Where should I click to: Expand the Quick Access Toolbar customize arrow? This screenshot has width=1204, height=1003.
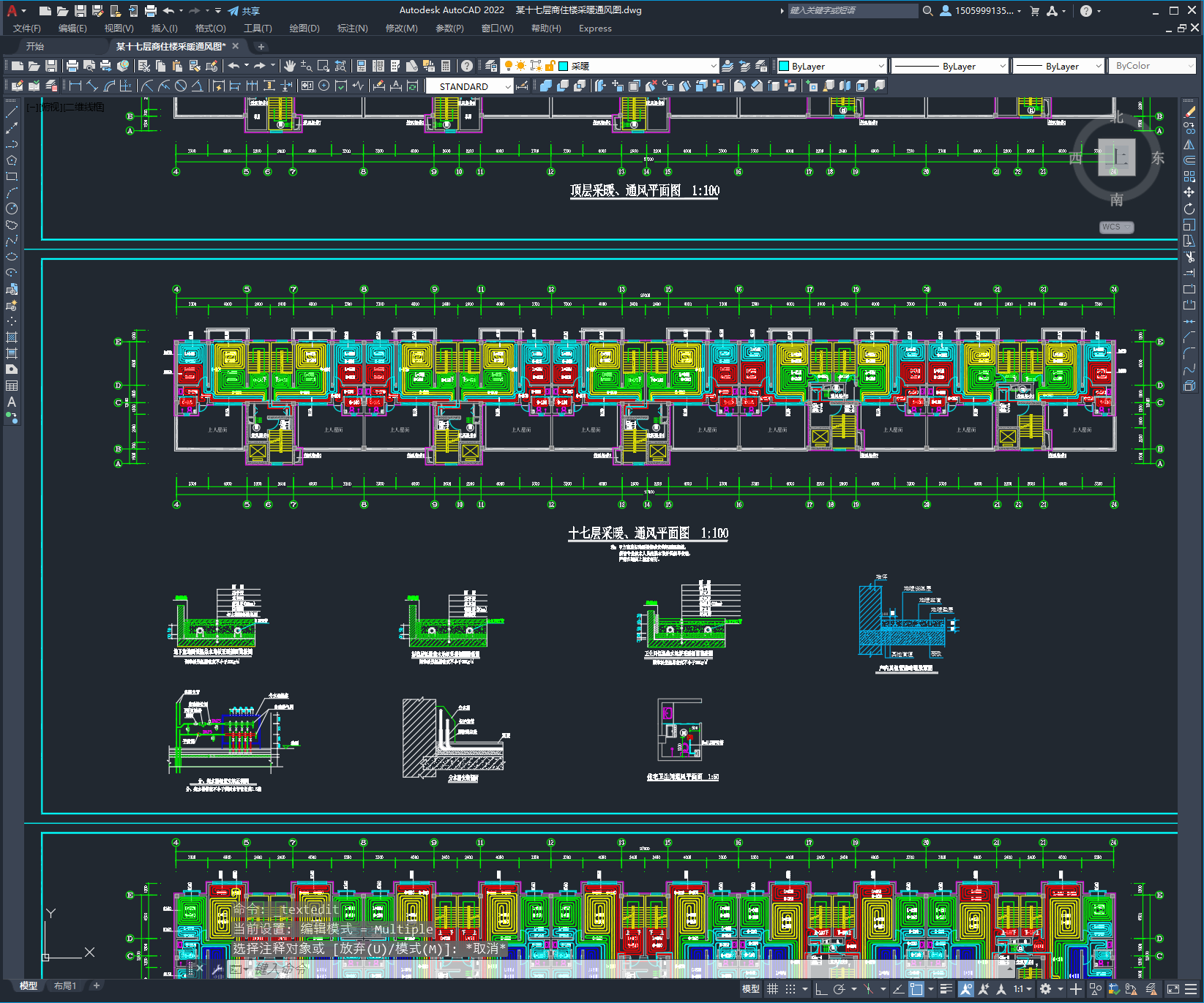click(218, 10)
